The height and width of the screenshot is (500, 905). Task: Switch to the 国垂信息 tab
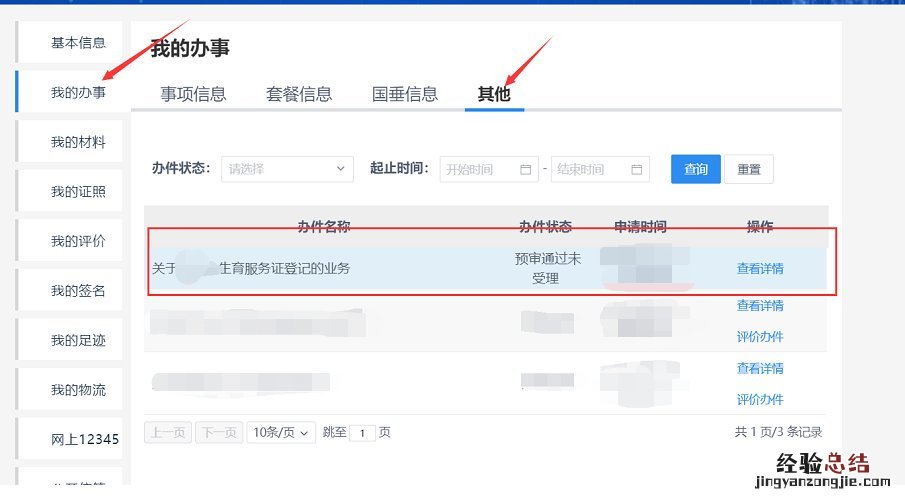pos(405,94)
